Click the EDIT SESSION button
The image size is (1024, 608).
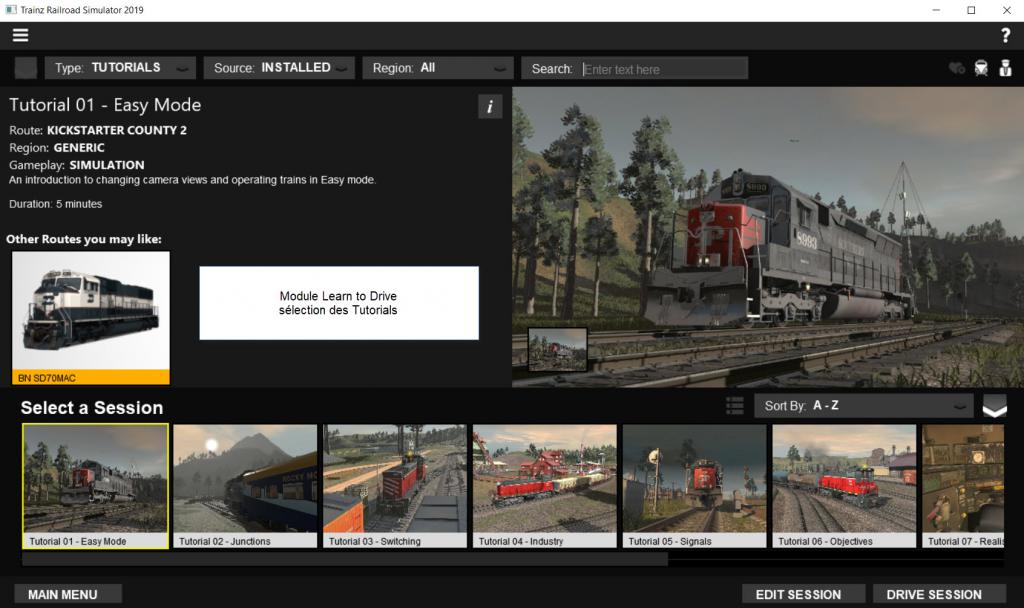click(x=803, y=594)
